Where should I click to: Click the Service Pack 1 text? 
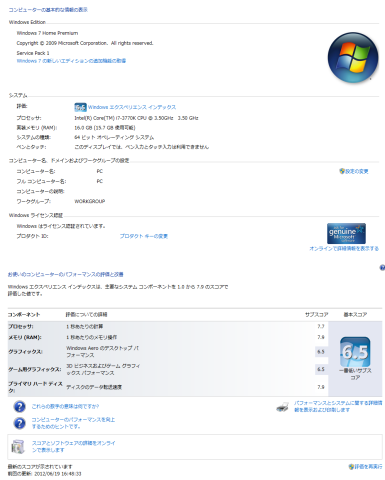33,53
